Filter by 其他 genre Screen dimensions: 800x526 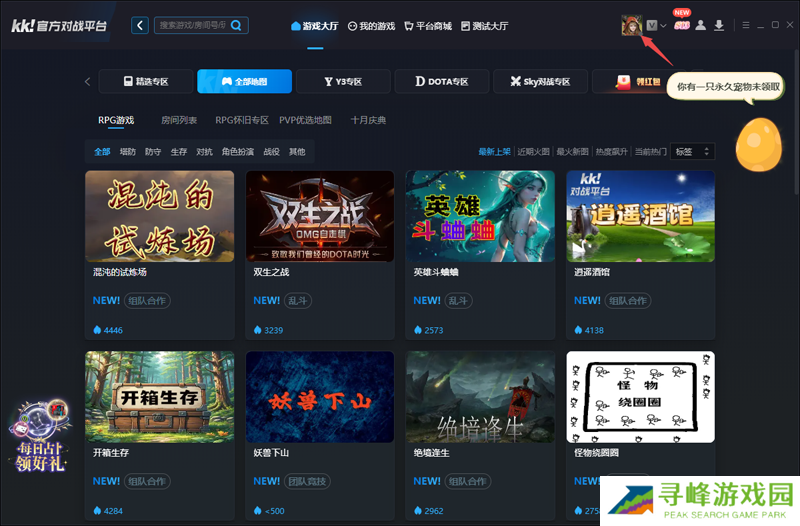[x=297, y=152]
